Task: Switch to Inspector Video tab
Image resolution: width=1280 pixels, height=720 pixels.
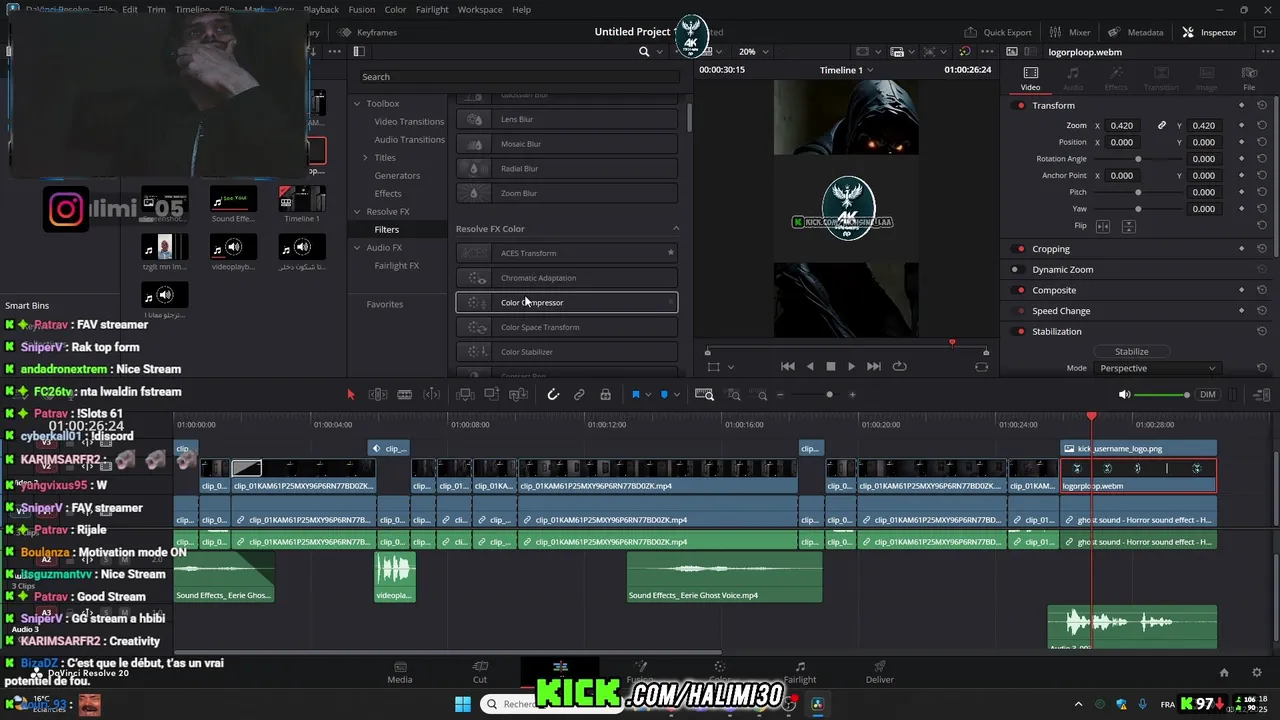Action: point(1030,78)
